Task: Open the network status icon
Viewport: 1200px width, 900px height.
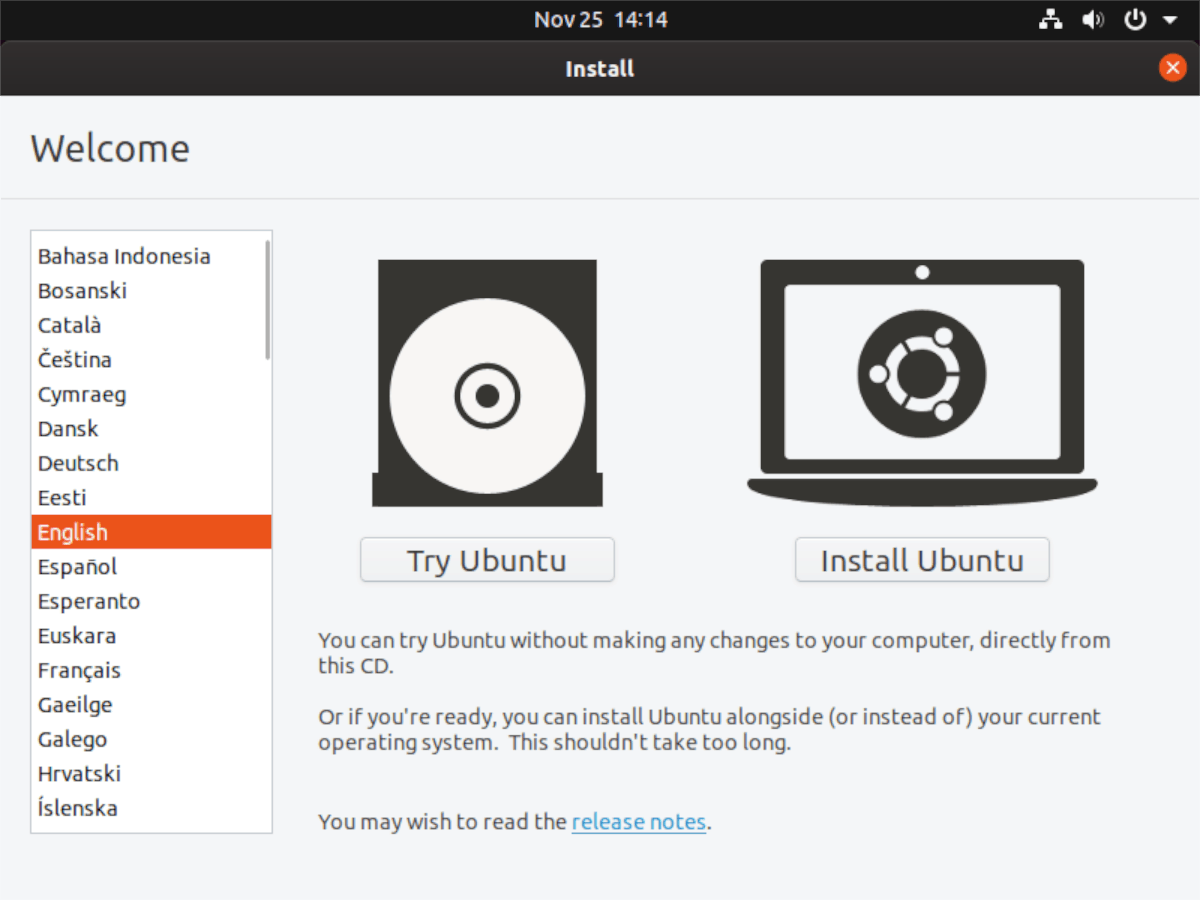Action: pyautogui.click(x=1050, y=19)
